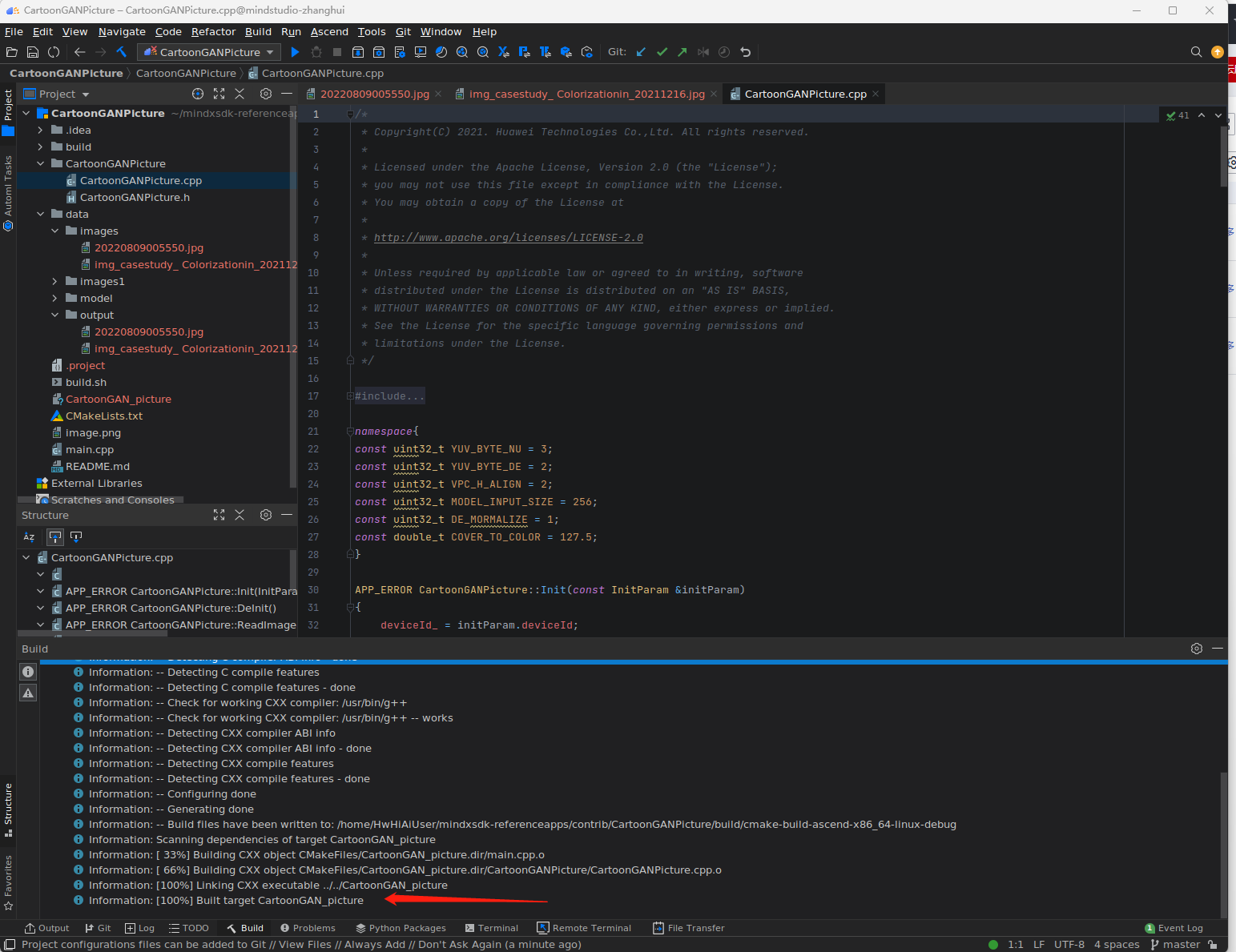Click Git update project blue arrow
This screenshot has width=1236, height=952.
click(641, 52)
